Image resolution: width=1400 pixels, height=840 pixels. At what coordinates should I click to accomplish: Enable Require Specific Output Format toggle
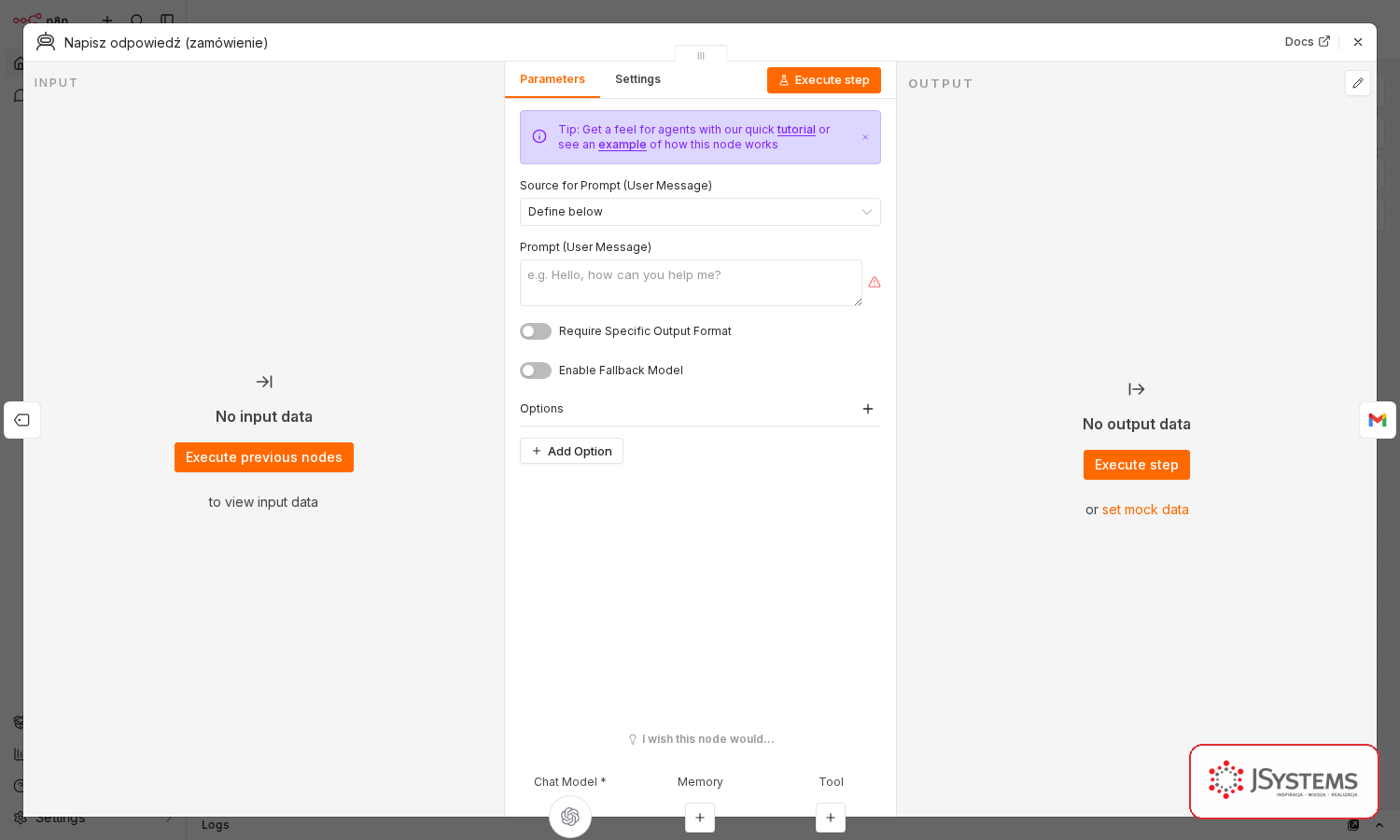point(536,331)
